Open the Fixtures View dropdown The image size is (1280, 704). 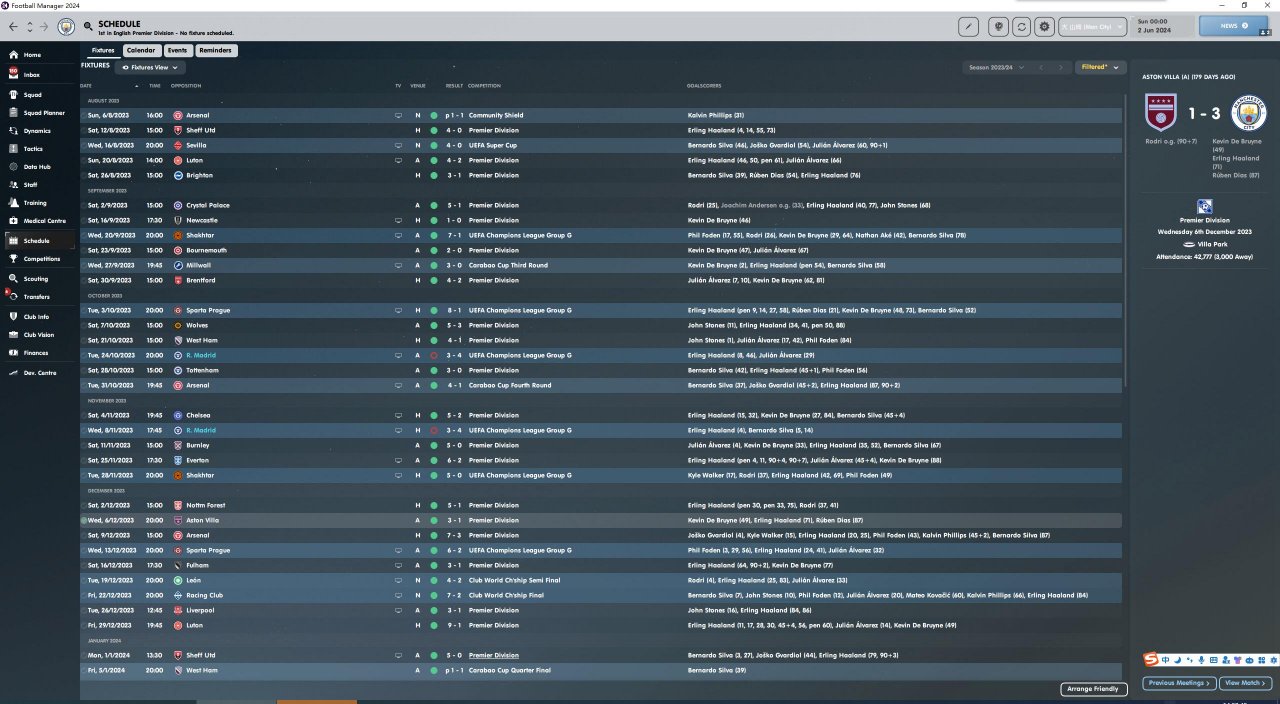(150, 67)
